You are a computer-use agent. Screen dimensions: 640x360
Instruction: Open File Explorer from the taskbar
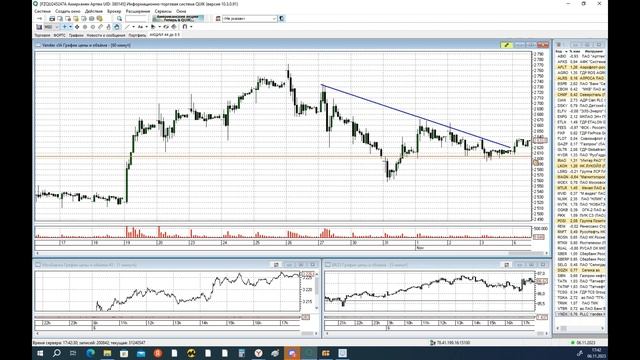pos(107,353)
